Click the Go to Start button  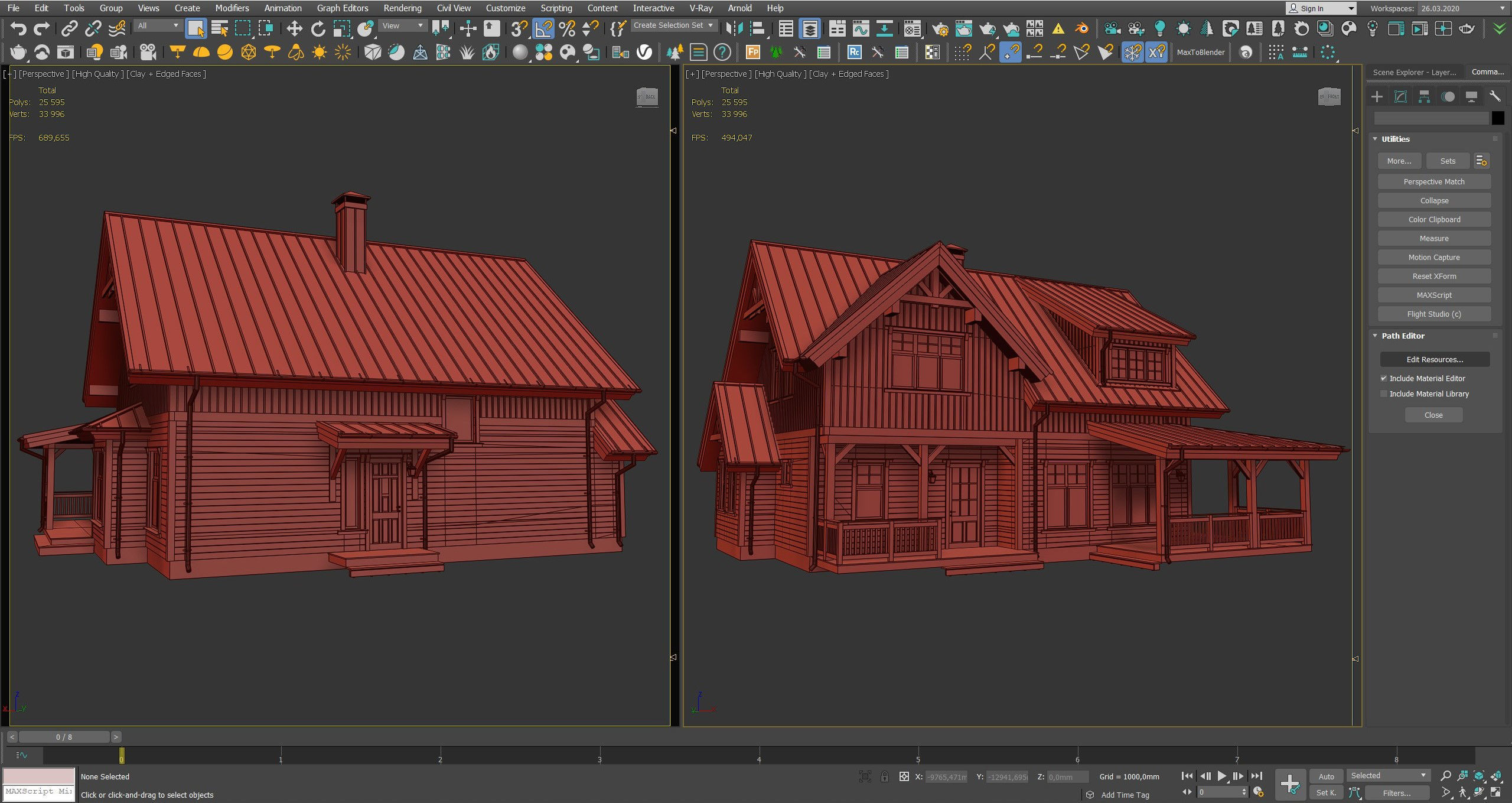click(x=1187, y=776)
